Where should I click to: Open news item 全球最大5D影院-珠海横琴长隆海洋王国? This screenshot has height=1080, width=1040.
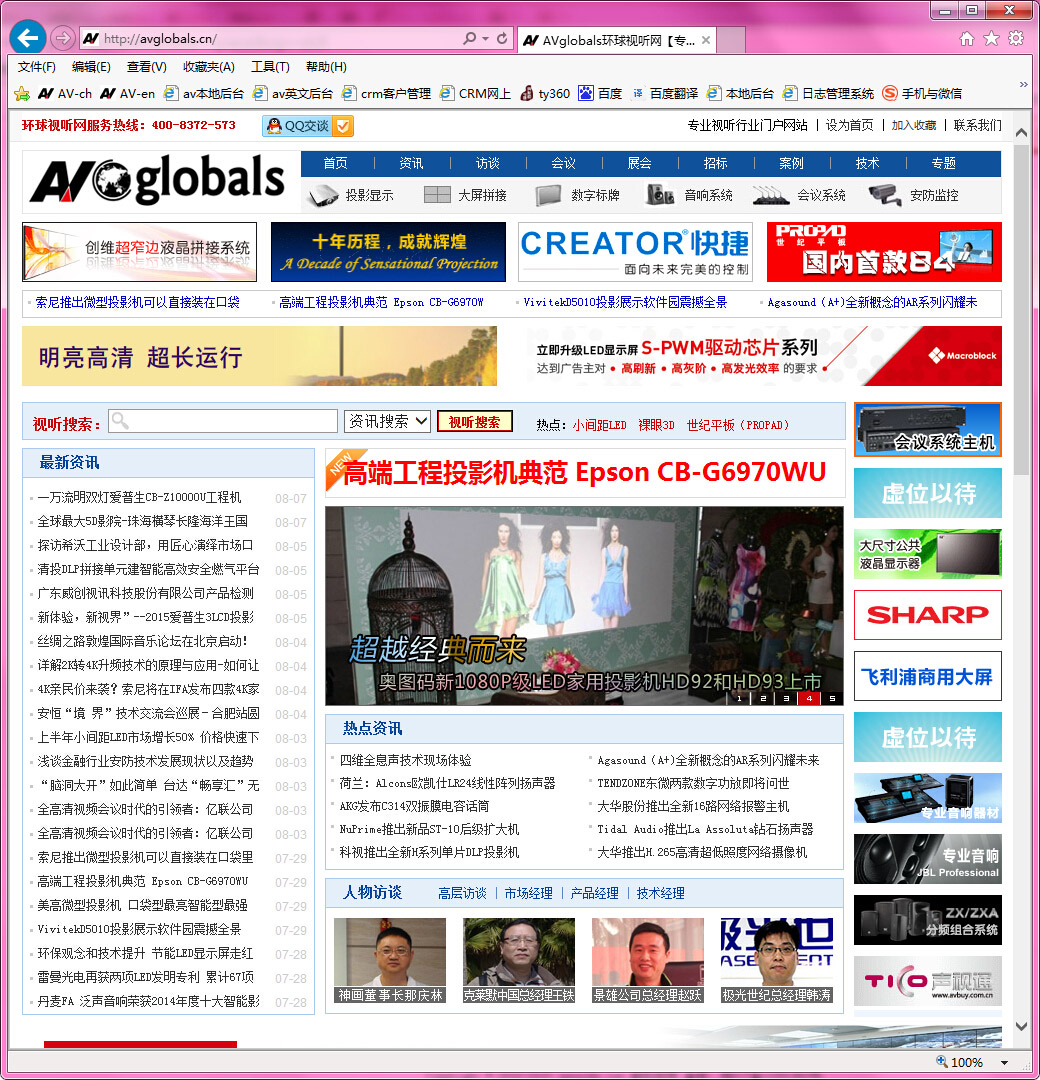pos(143,521)
